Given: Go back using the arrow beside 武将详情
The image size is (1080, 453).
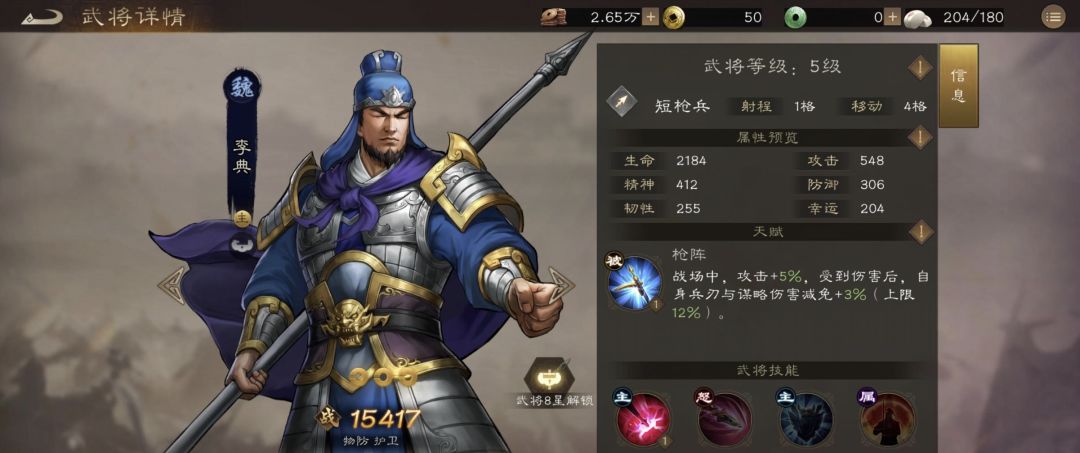Looking at the screenshot, I should coord(42,17).
